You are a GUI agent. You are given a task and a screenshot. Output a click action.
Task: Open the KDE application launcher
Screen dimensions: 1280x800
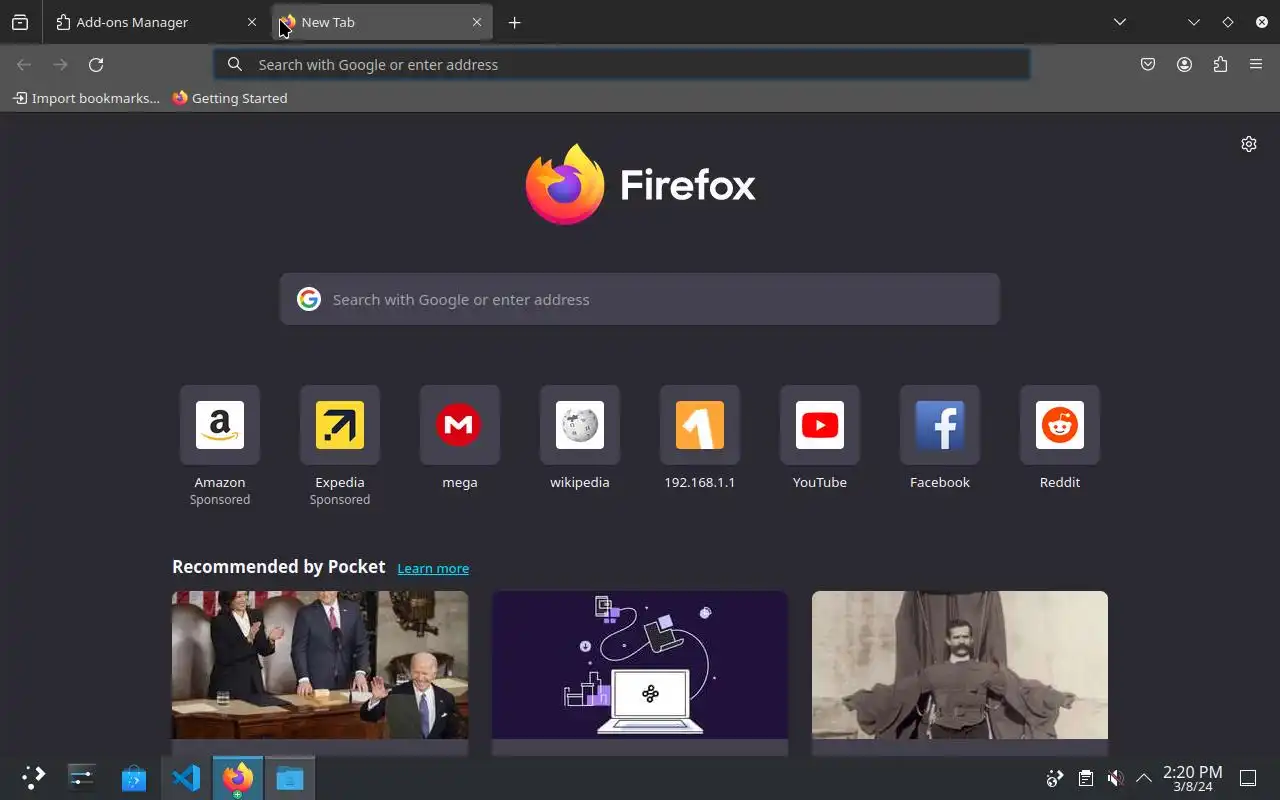(33, 777)
